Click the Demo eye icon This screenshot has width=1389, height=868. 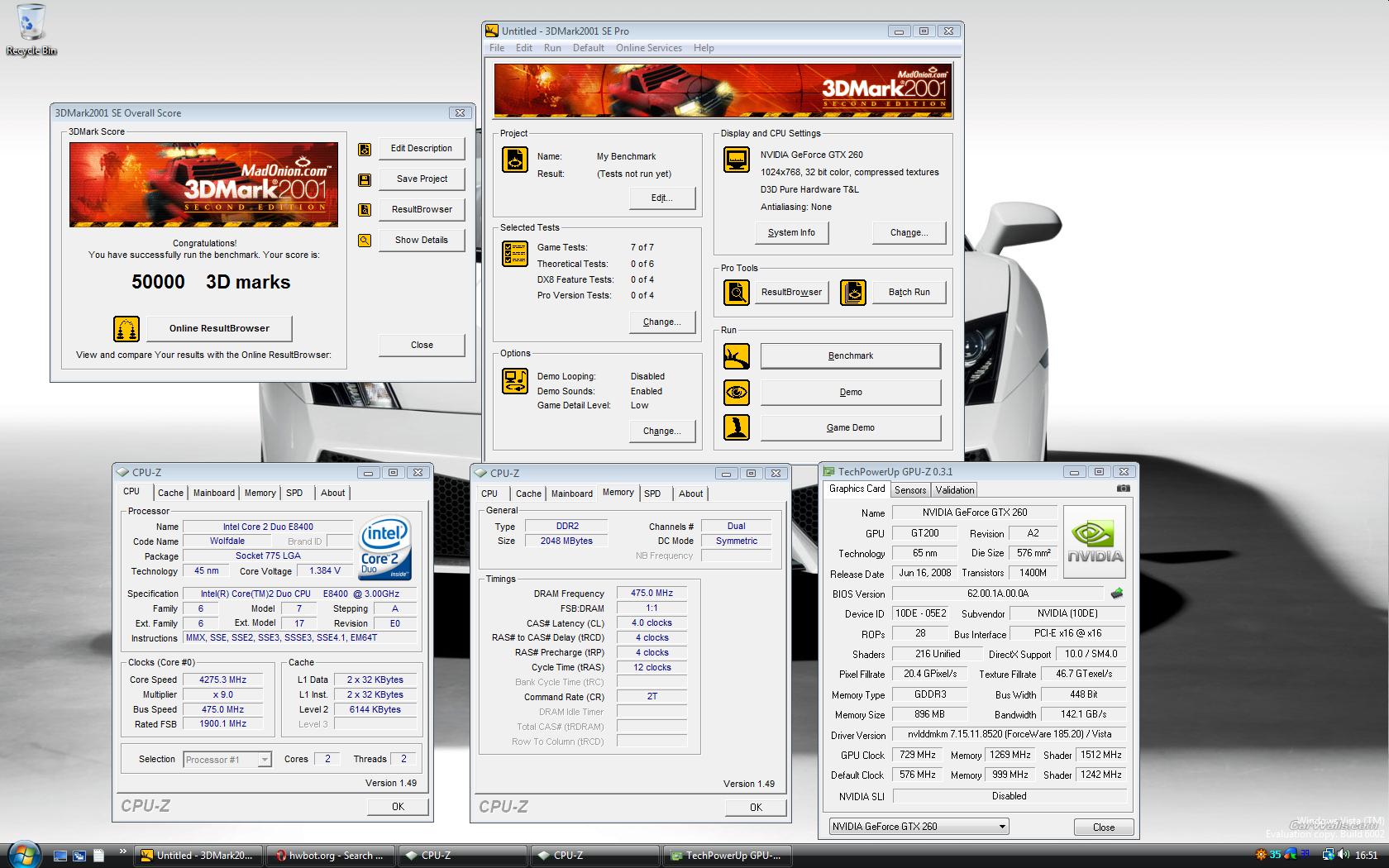coord(737,392)
